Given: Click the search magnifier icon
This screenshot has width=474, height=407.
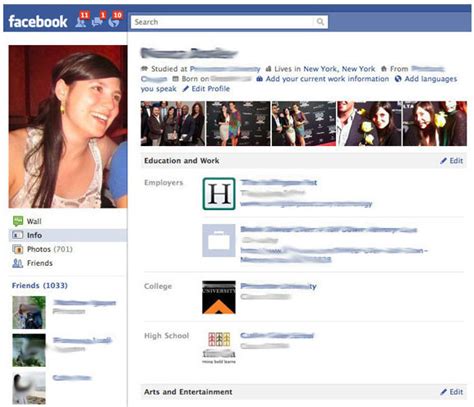Looking at the screenshot, I should (x=320, y=22).
